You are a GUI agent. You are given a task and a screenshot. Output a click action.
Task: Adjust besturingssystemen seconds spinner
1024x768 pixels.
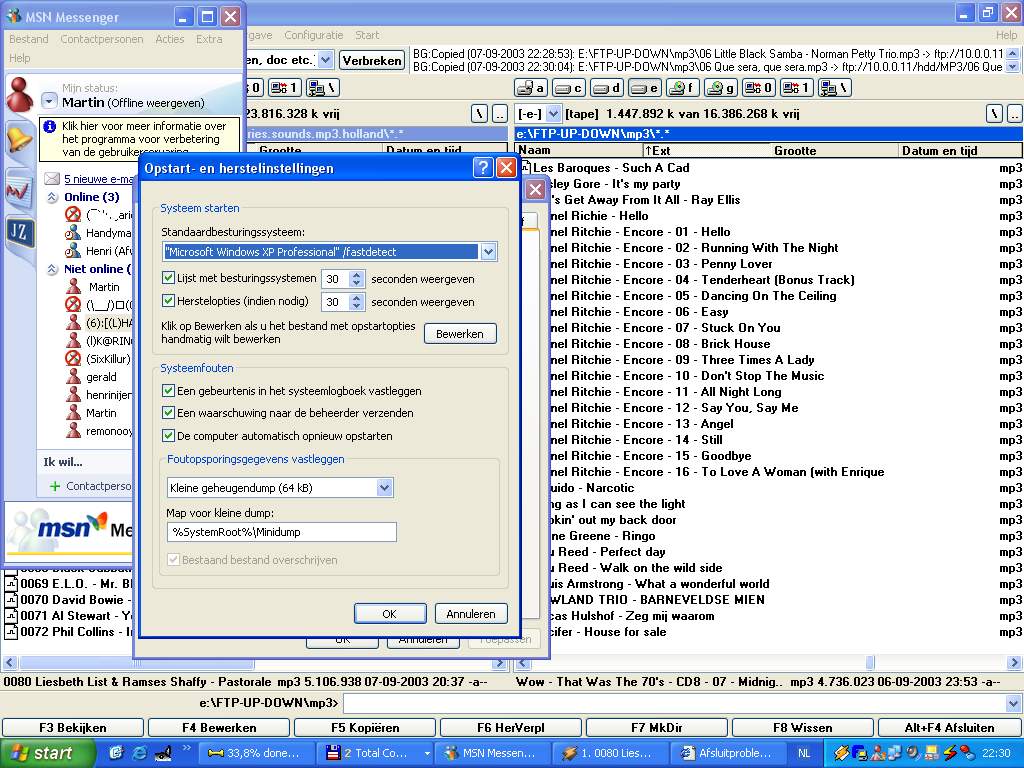click(x=356, y=280)
